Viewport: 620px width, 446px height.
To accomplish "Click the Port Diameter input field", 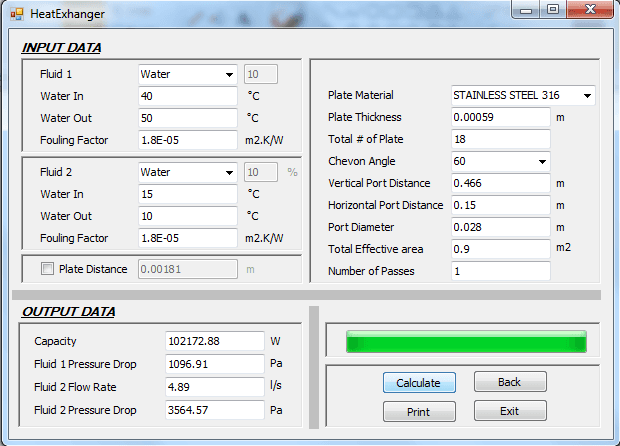I will 501,227.
